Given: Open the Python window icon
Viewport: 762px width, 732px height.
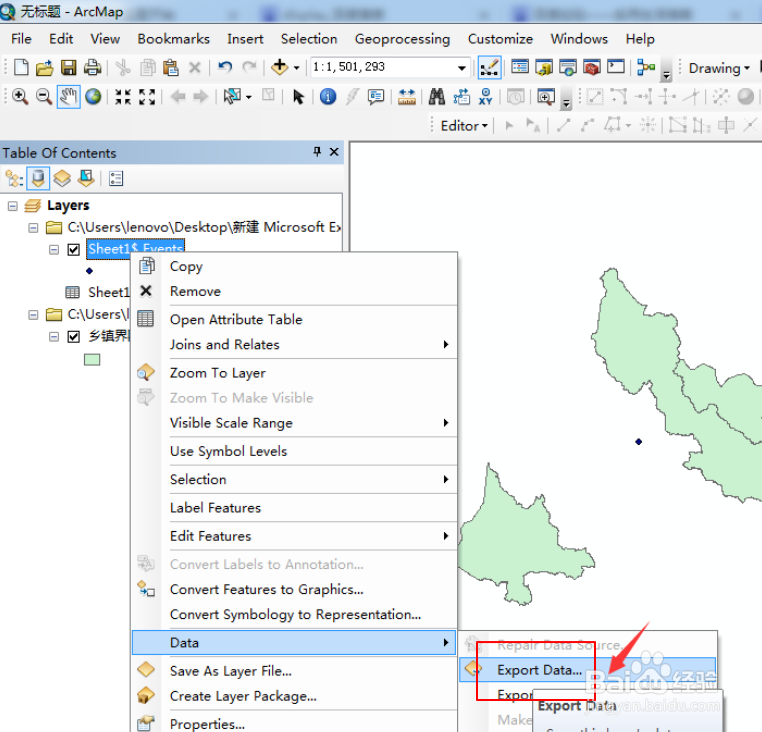Looking at the screenshot, I should coord(616,66).
